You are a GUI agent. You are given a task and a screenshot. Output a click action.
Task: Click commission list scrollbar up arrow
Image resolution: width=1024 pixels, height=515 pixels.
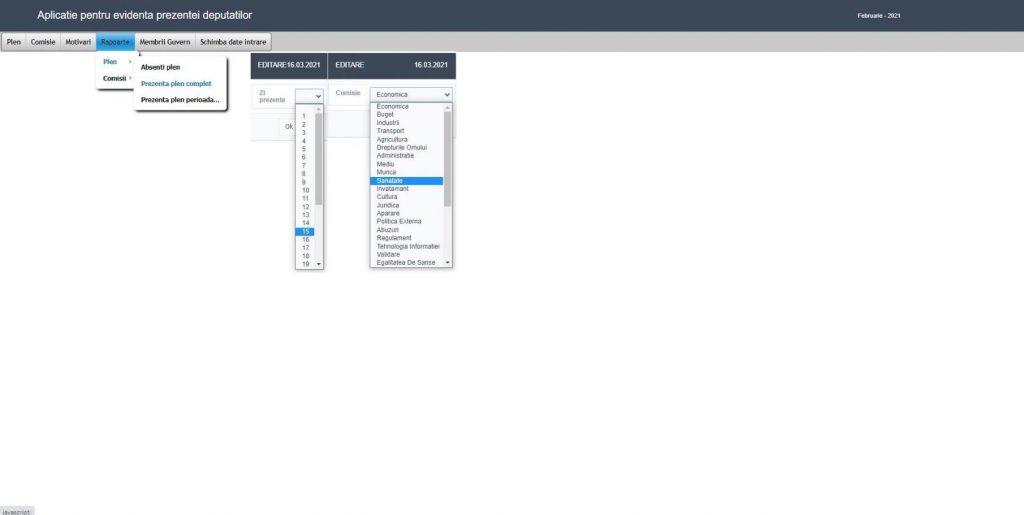(447, 107)
